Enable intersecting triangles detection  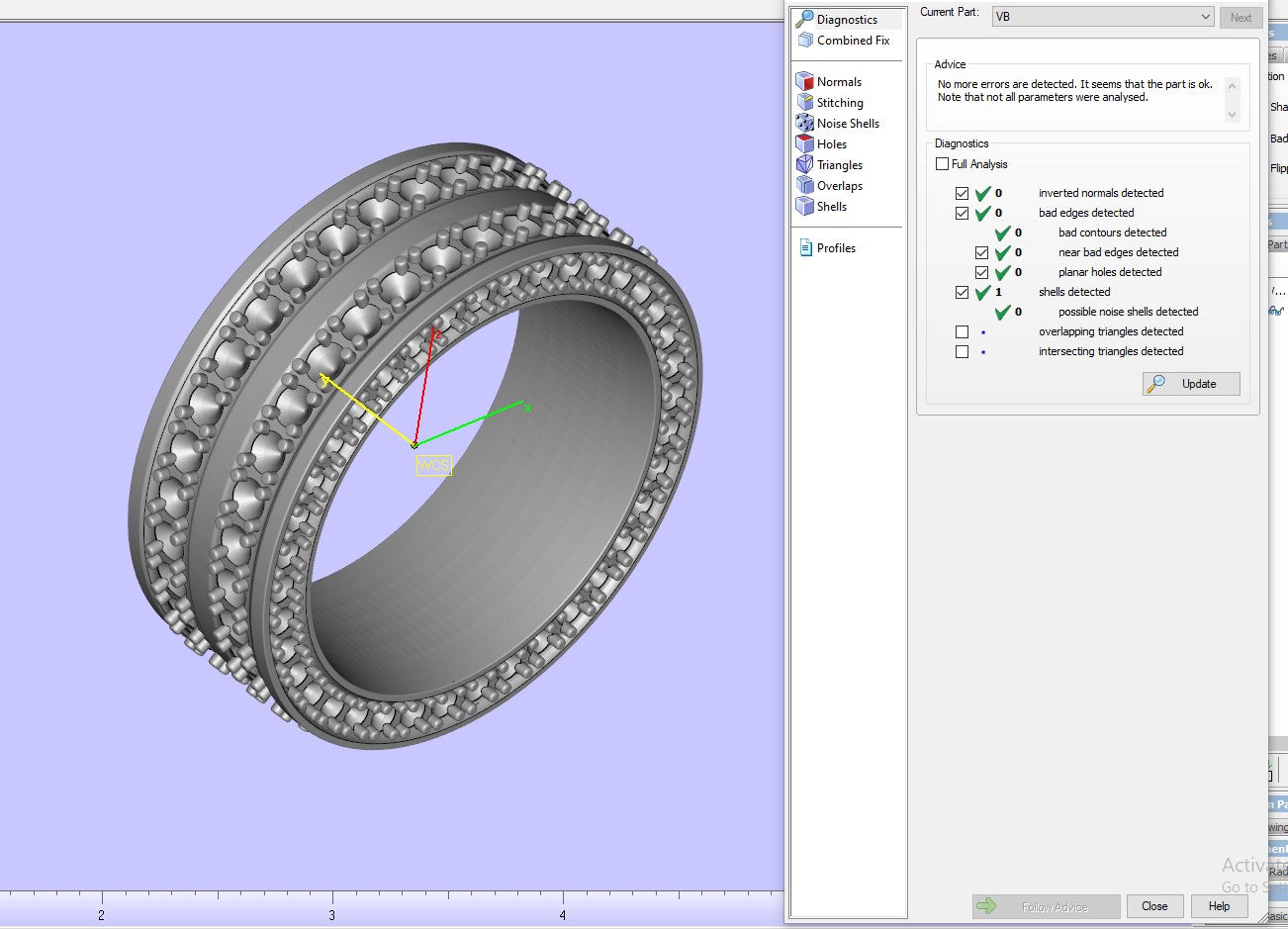[x=962, y=351]
